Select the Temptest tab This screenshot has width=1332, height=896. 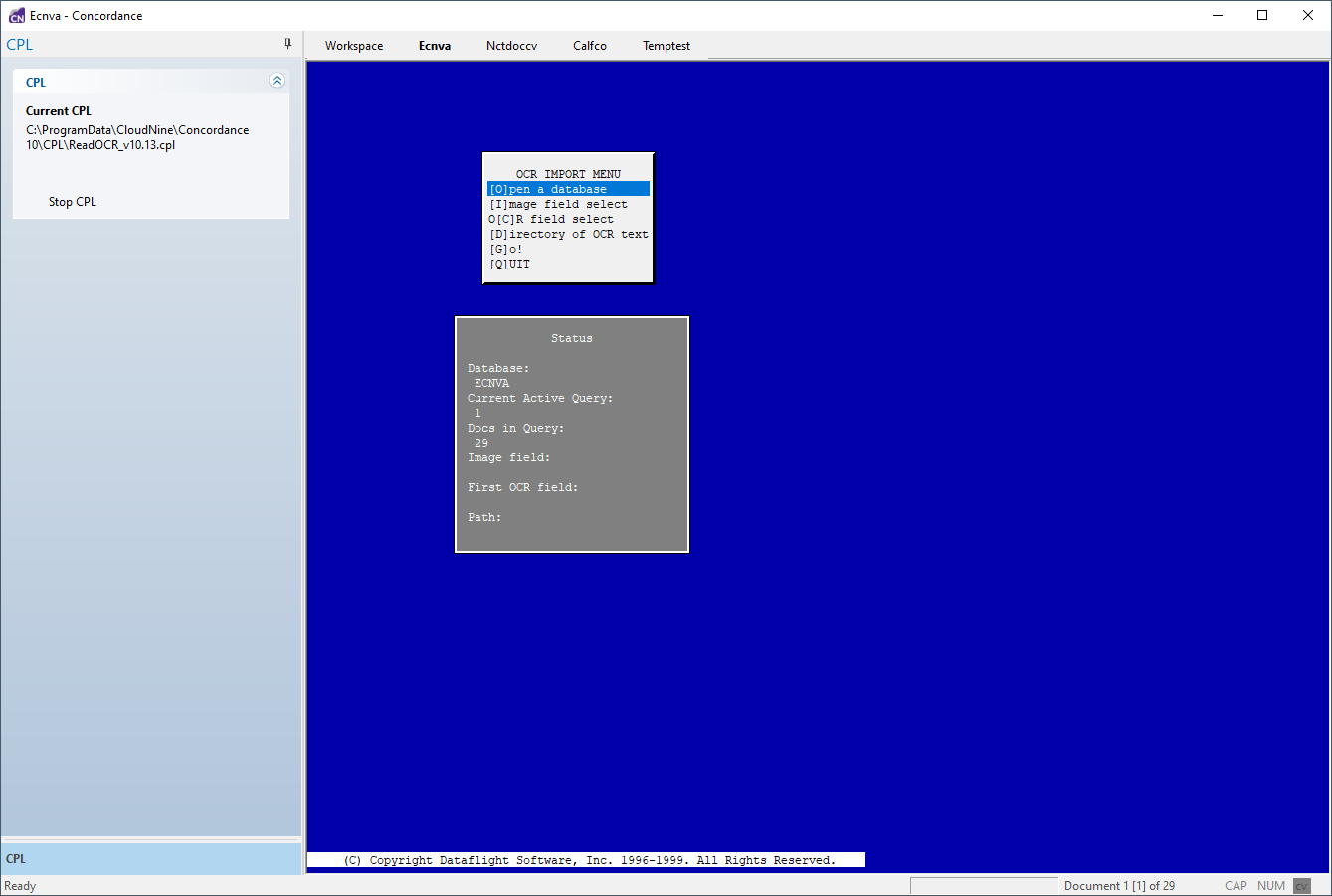point(666,46)
